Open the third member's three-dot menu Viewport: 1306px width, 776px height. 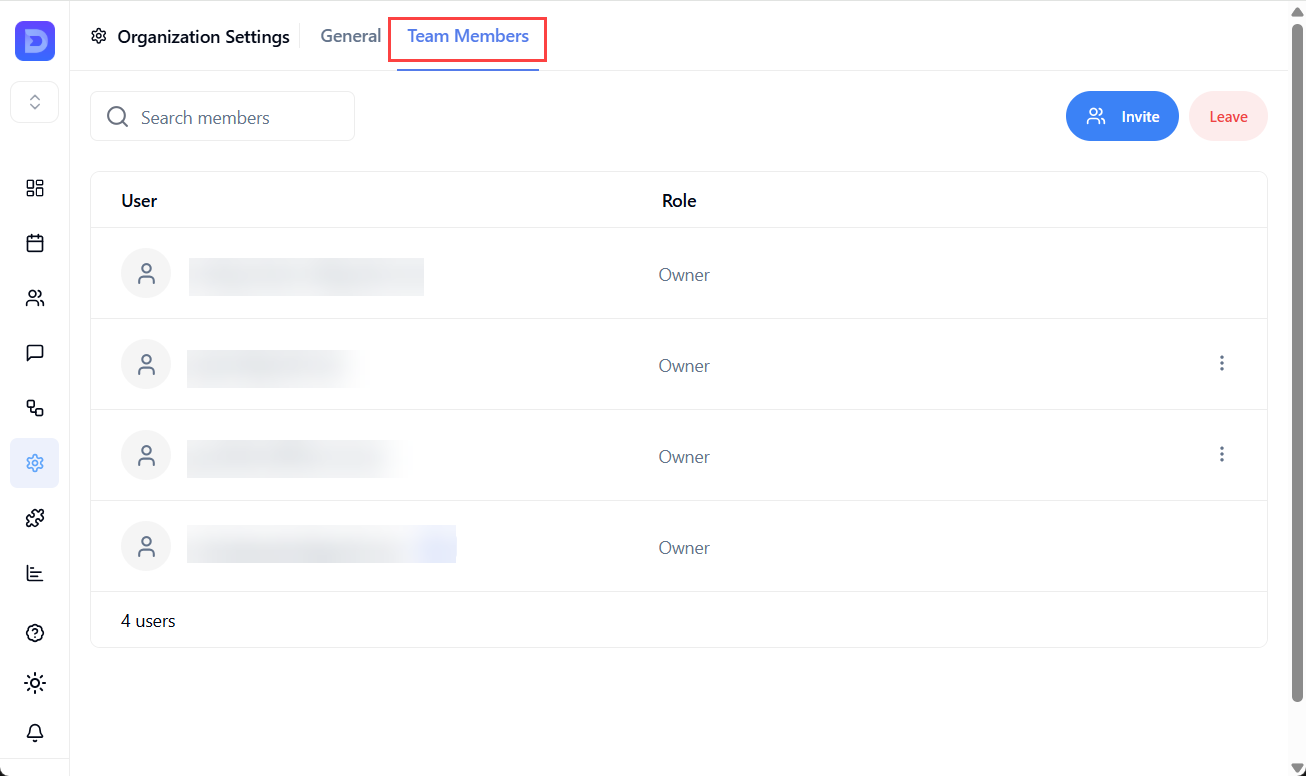tap(1221, 454)
